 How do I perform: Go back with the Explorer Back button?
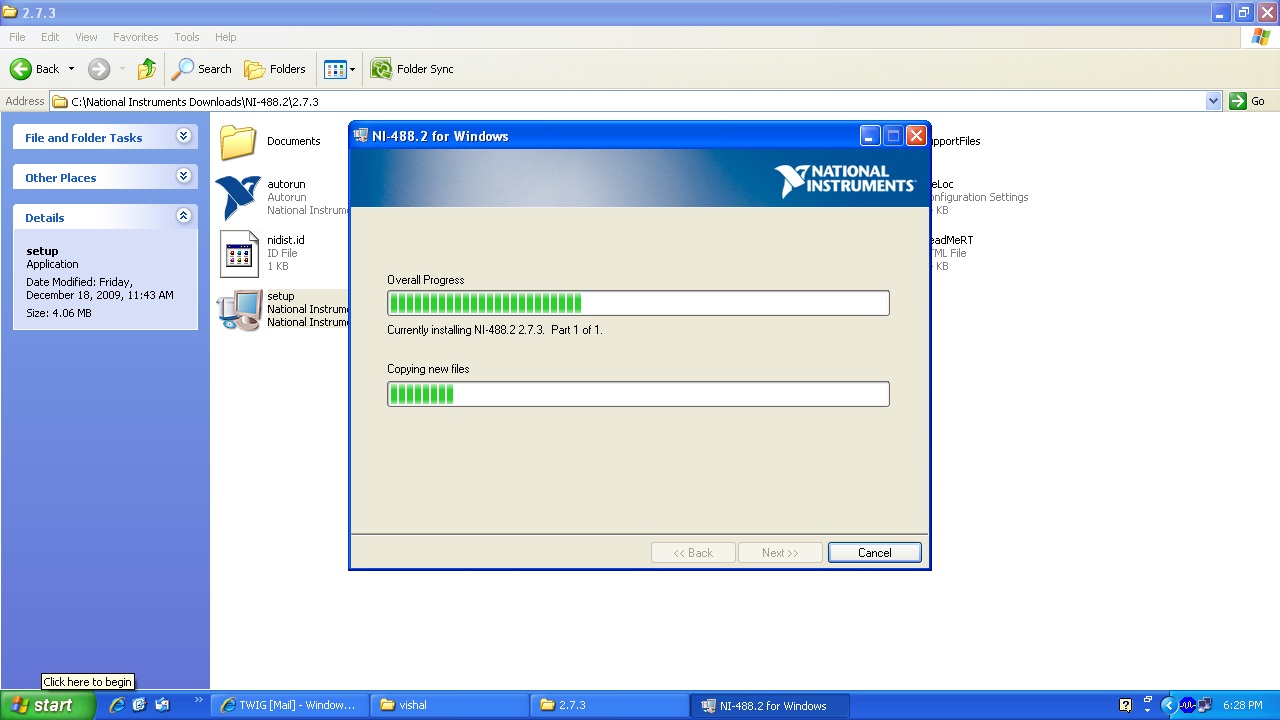point(34,69)
